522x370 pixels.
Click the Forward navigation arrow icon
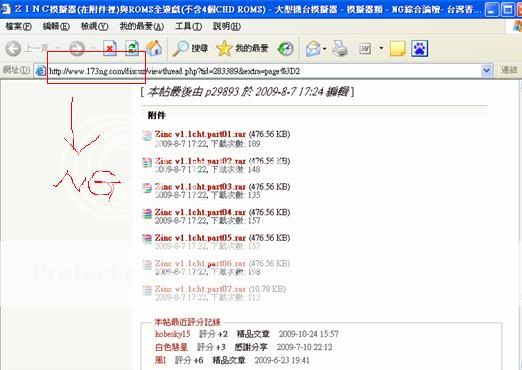[x=77, y=49]
